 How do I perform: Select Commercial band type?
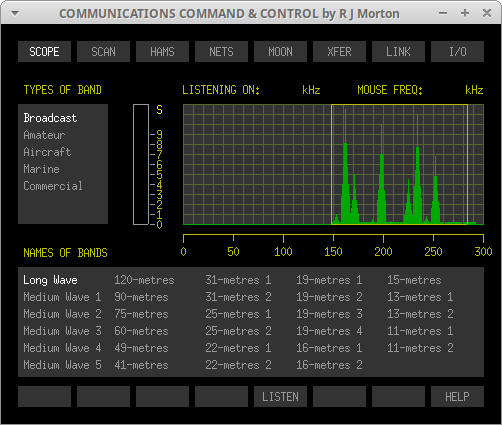(x=53, y=186)
